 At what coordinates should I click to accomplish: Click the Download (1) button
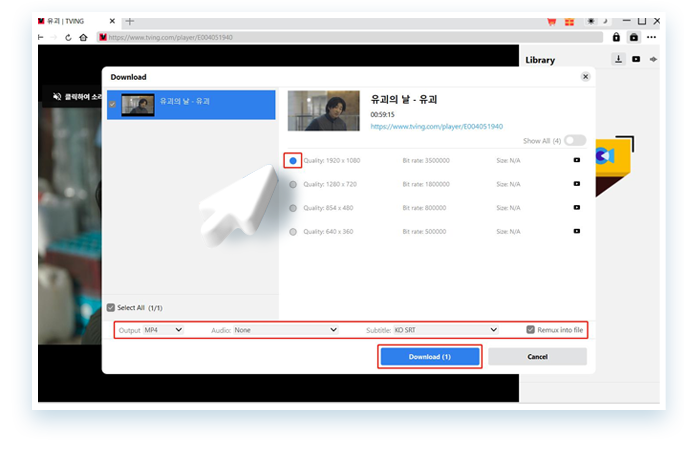point(430,356)
